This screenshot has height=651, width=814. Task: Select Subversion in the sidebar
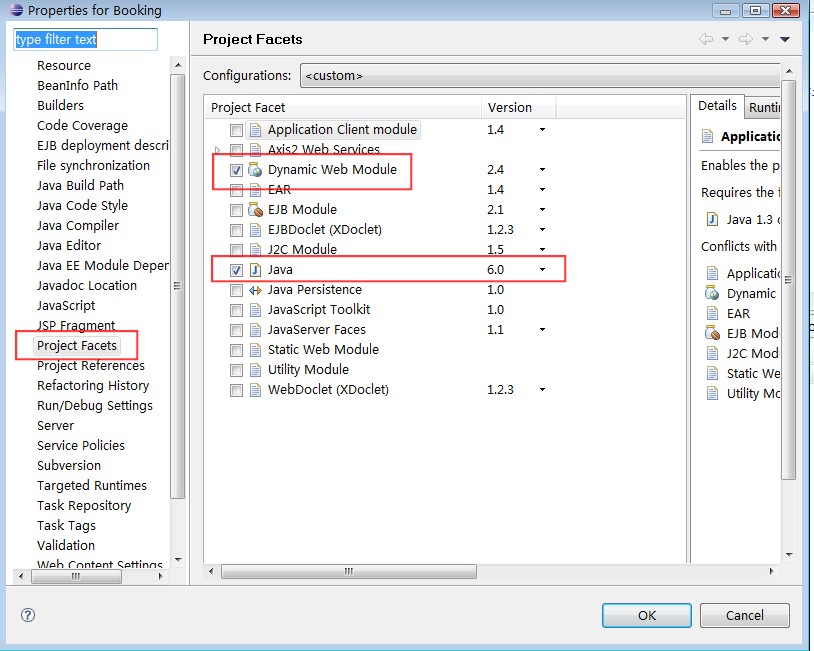click(x=69, y=466)
